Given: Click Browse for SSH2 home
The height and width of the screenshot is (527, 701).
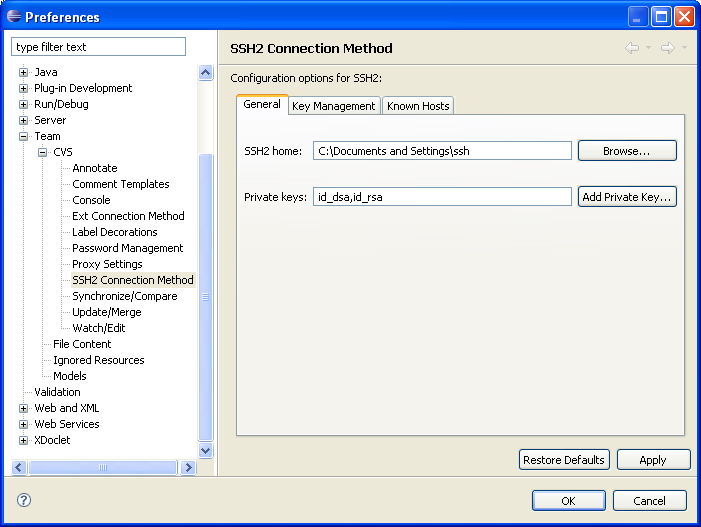Looking at the screenshot, I should click(627, 151).
